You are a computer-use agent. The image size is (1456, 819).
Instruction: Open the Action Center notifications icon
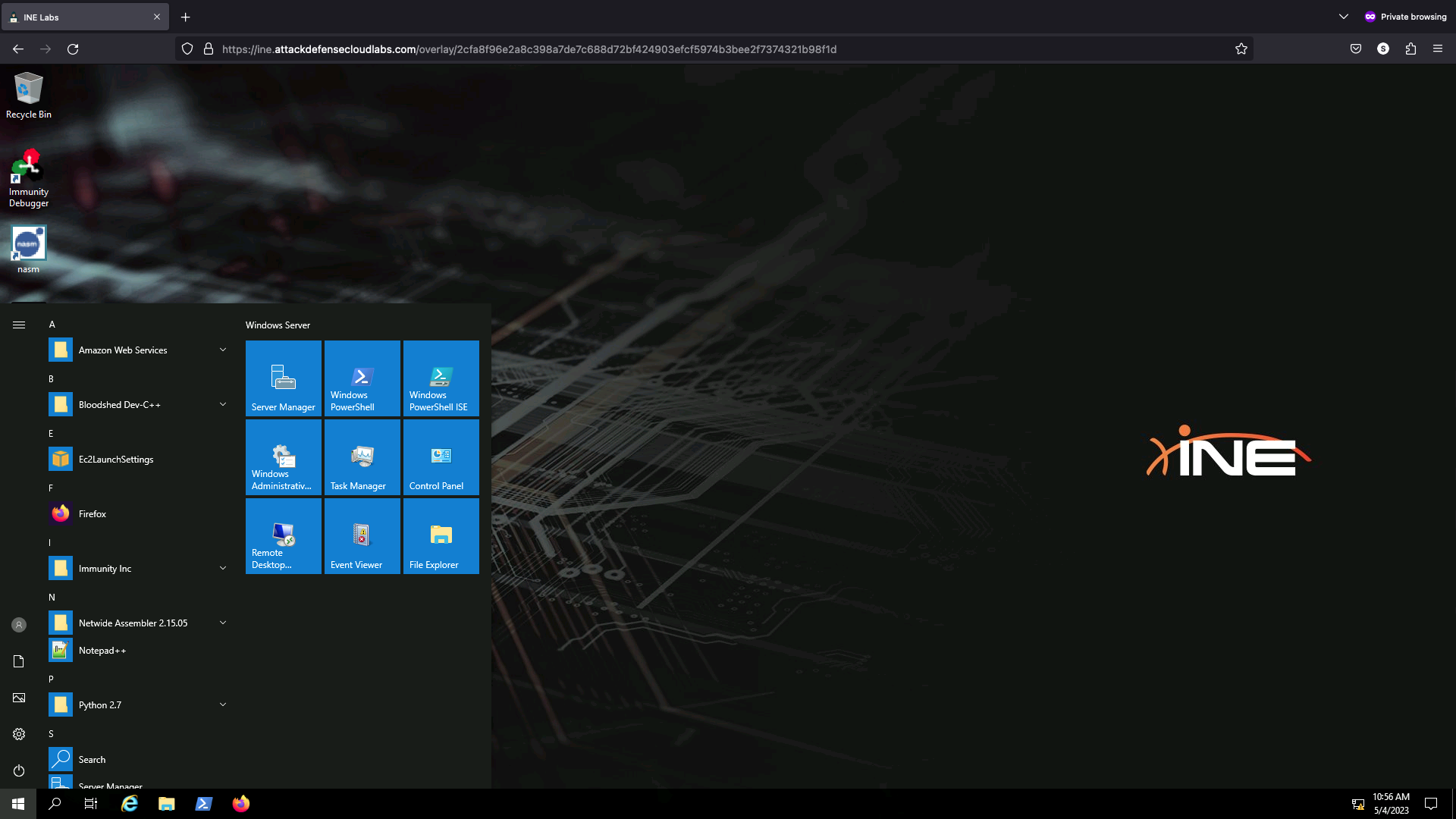click(1431, 804)
